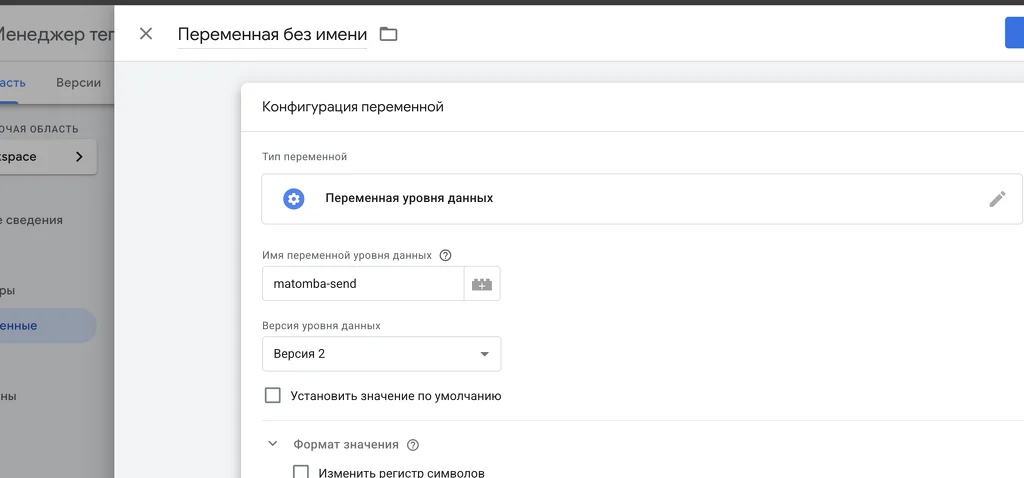Open help icon next to 'Имя переменной уровня данных'
Screen dimensions: 1024x478
(445, 255)
